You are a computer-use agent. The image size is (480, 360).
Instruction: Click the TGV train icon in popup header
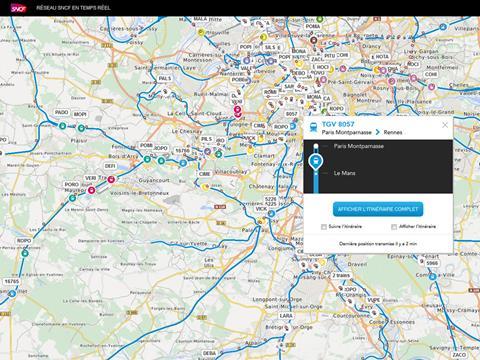[x=313, y=126]
